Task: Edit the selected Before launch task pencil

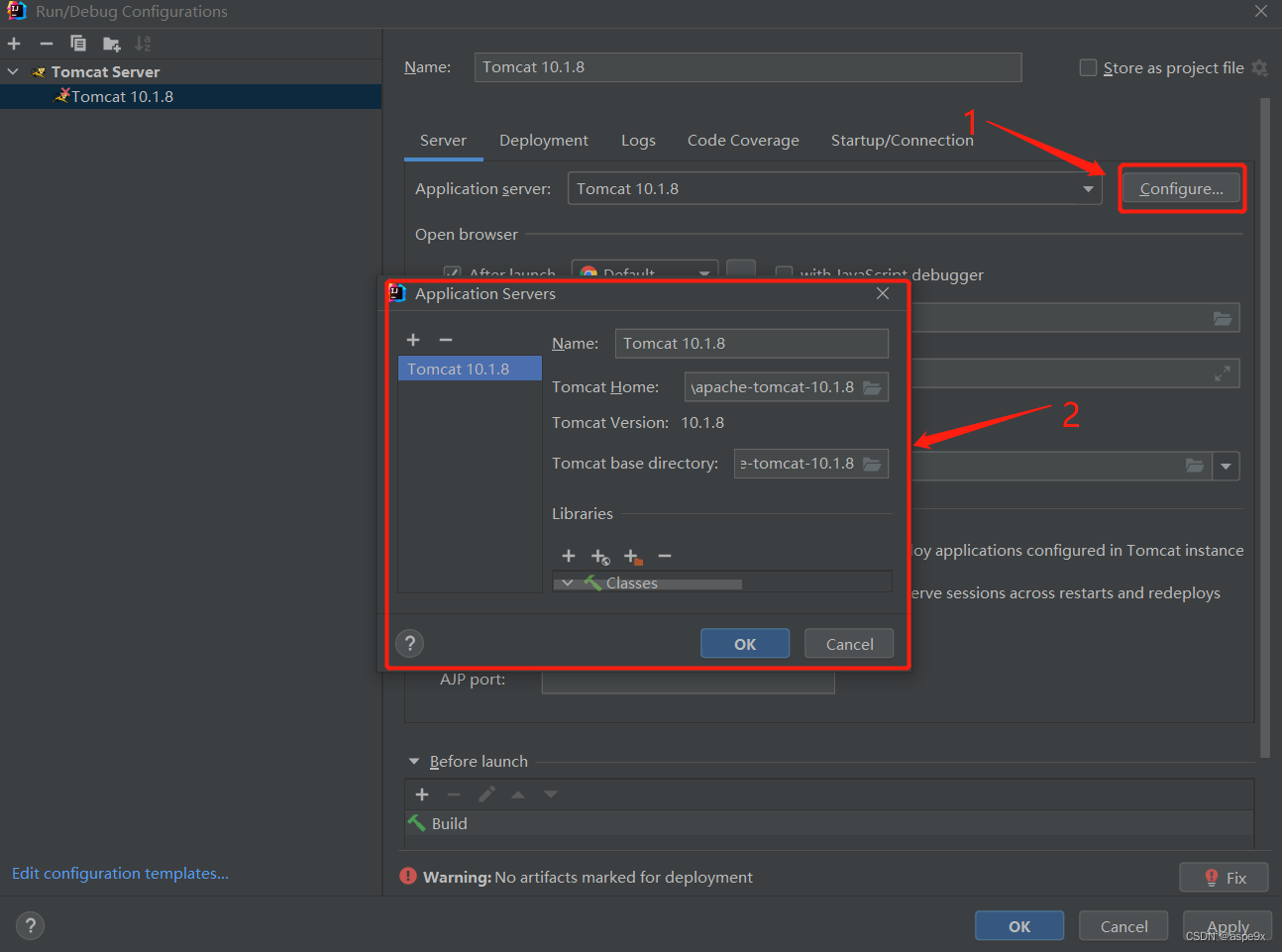Action: tap(486, 794)
